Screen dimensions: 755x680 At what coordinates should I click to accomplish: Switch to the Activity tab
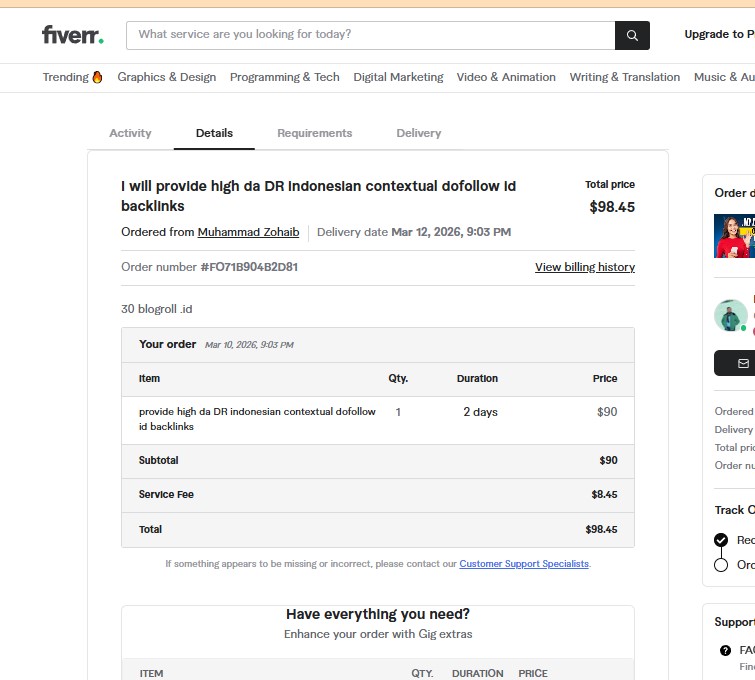(130, 133)
